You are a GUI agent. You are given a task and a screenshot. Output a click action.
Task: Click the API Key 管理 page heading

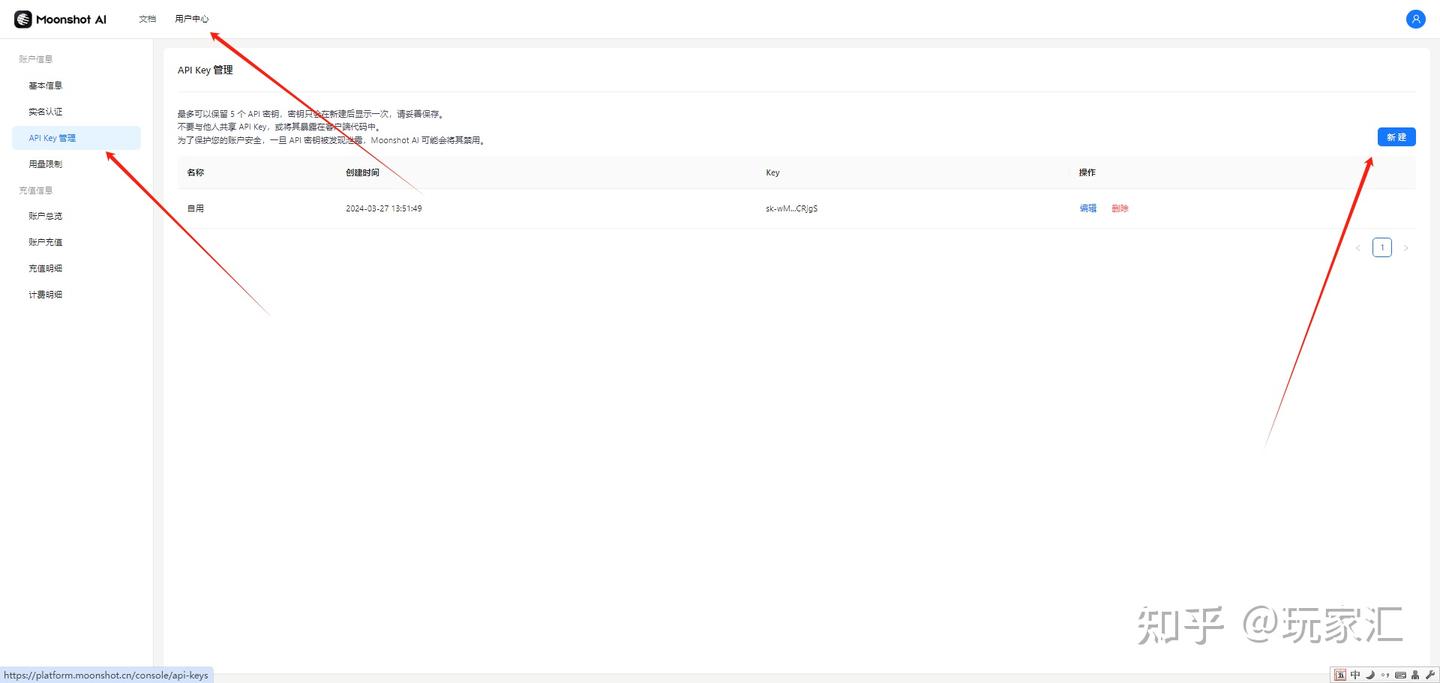coord(205,70)
